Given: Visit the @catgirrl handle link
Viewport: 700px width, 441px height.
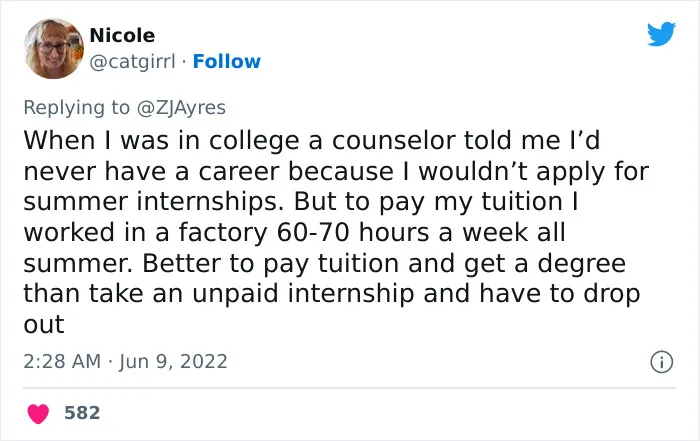Looking at the screenshot, I should tap(132, 62).
